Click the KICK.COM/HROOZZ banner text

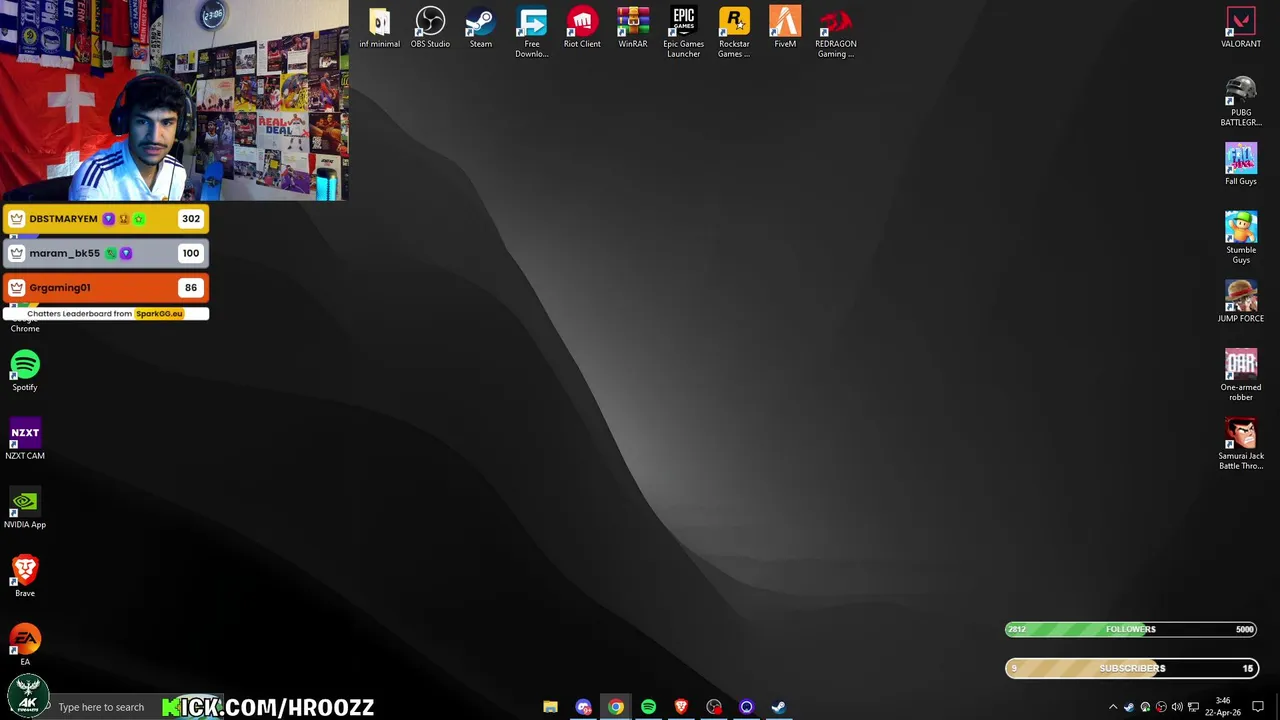pos(269,707)
